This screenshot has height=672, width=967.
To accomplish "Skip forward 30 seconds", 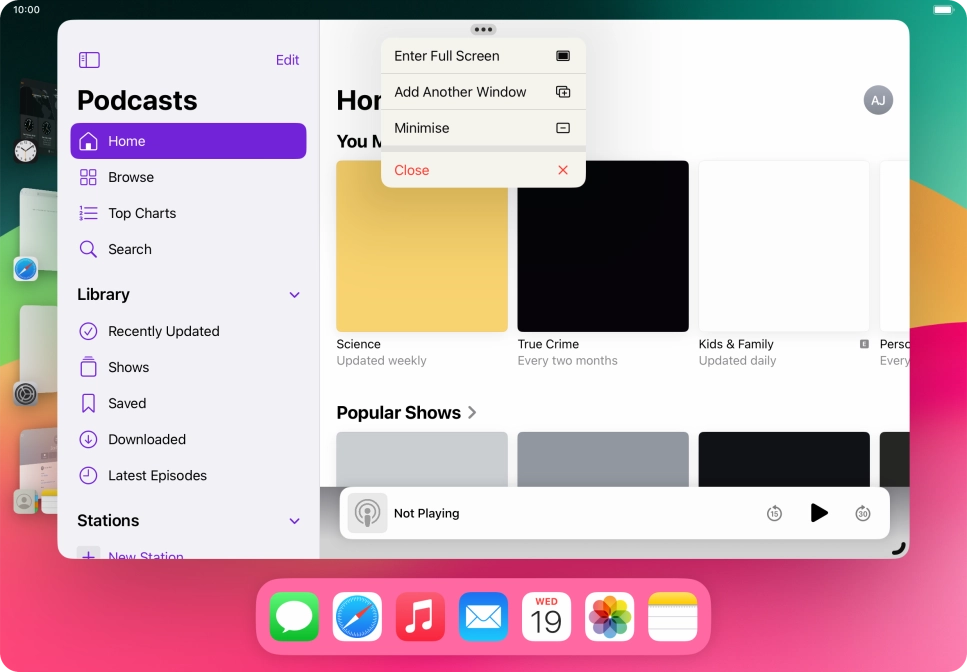I will (x=863, y=513).
